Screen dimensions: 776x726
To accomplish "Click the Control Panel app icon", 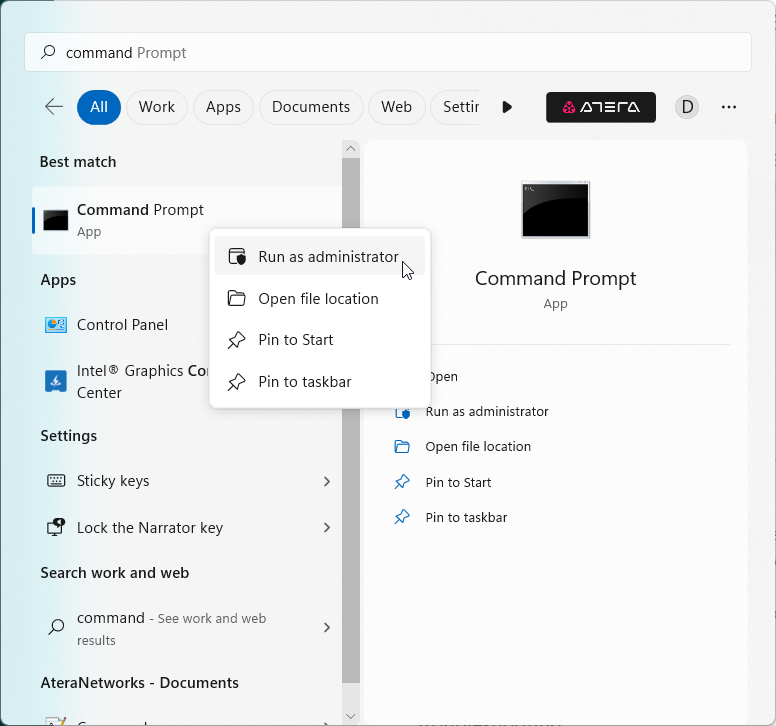I will tap(56, 325).
